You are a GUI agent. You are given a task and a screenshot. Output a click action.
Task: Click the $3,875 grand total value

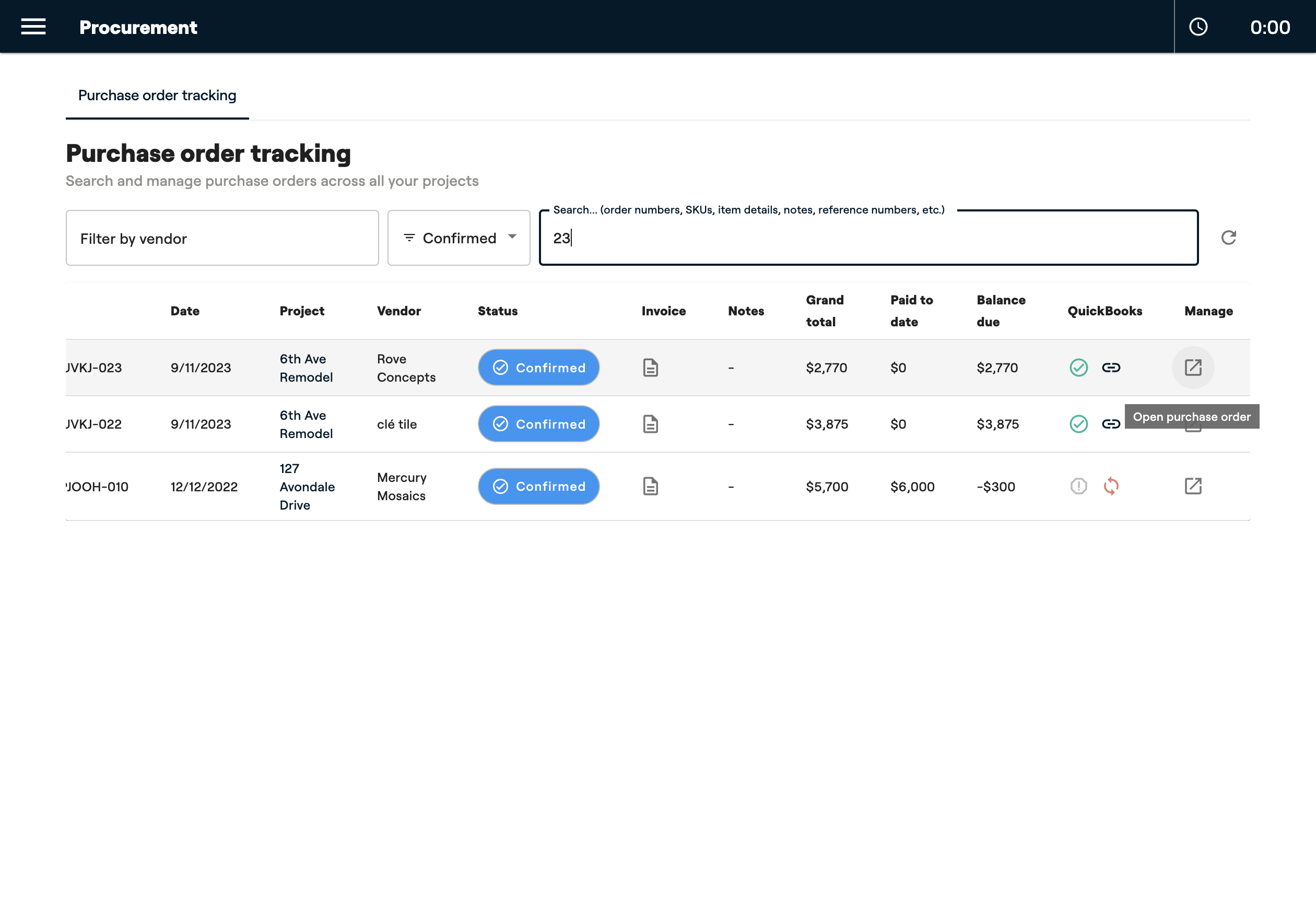tap(827, 424)
